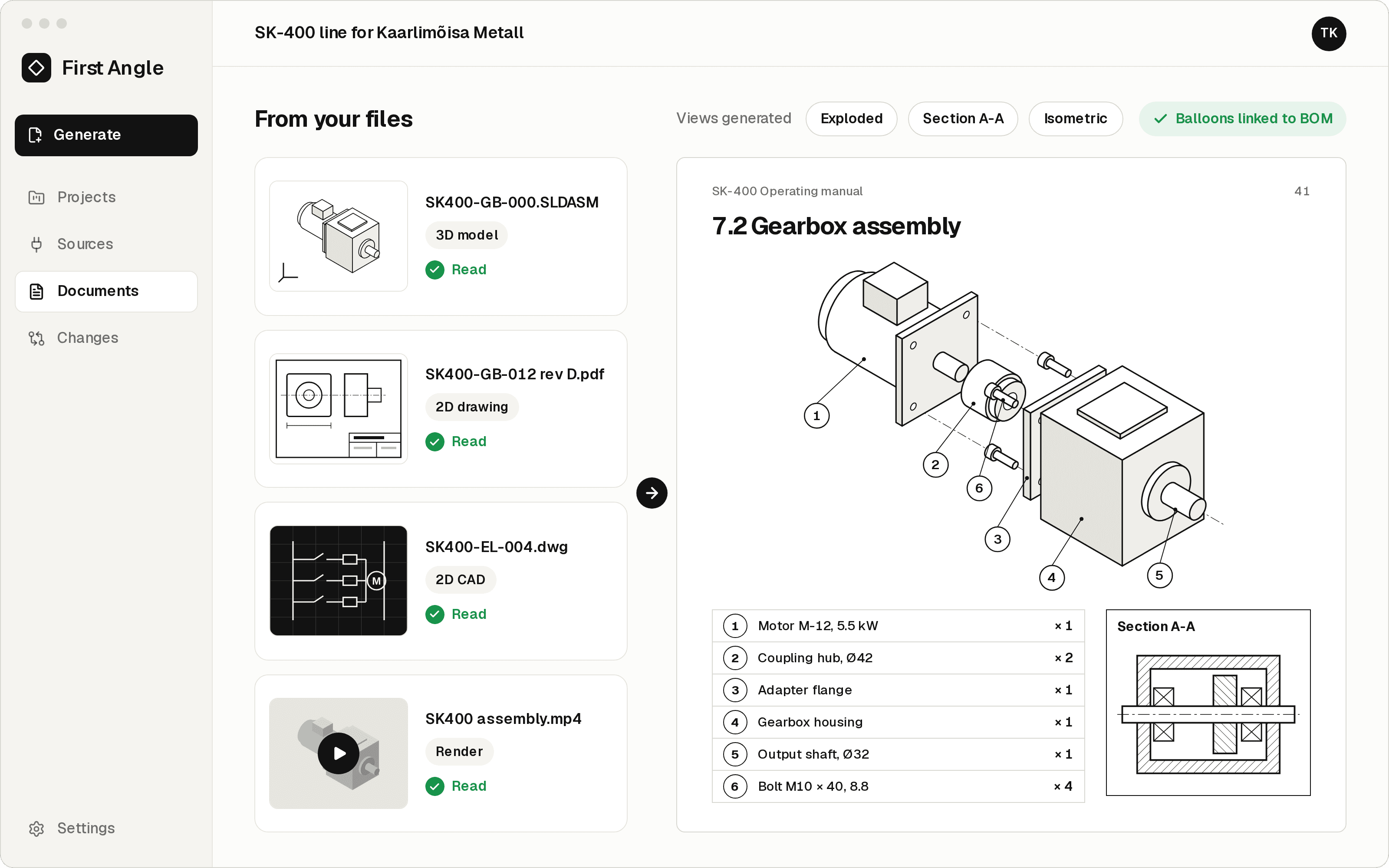Click page number 41
Viewport: 1389px width, 868px height.
(1302, 191)
